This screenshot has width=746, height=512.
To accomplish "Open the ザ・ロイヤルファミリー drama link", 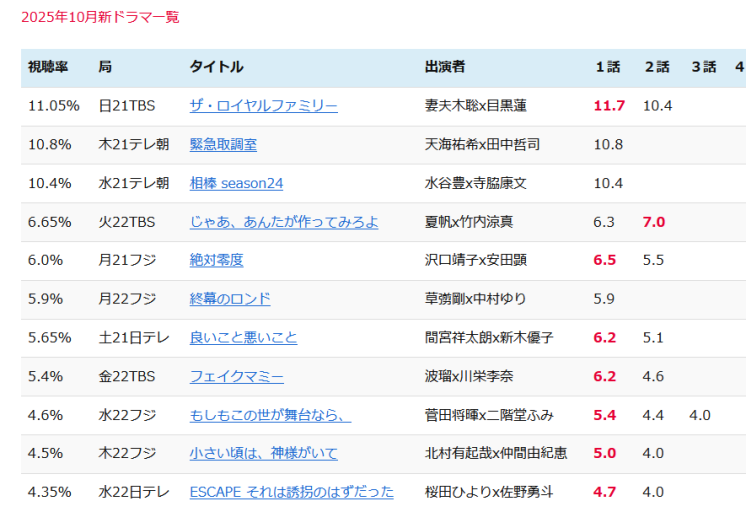I will click(263, 106).
